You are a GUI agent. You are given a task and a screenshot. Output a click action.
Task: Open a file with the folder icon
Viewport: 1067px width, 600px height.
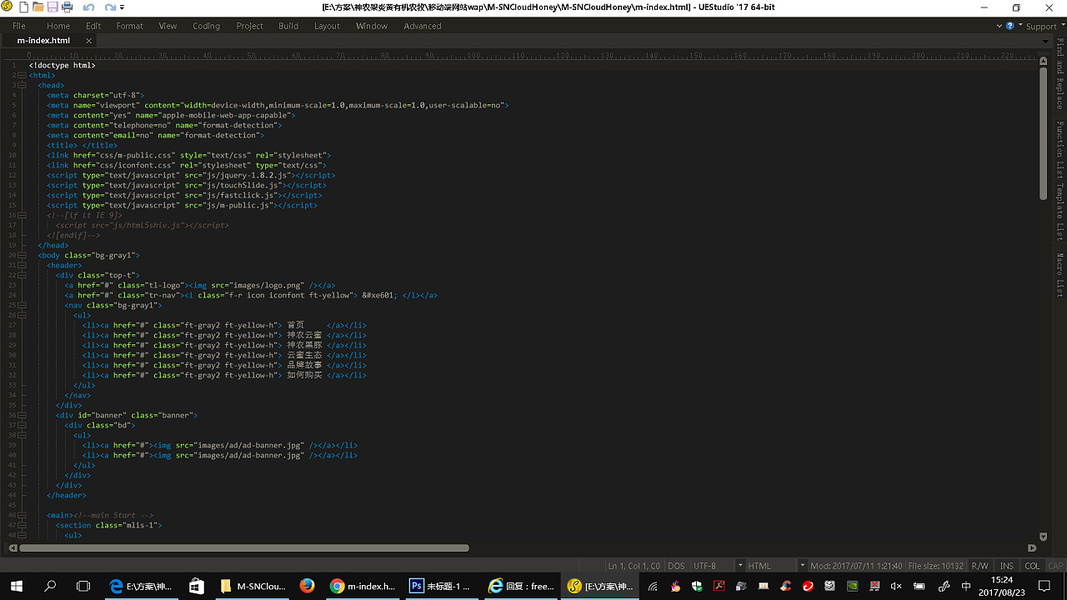tap(38, 7)
